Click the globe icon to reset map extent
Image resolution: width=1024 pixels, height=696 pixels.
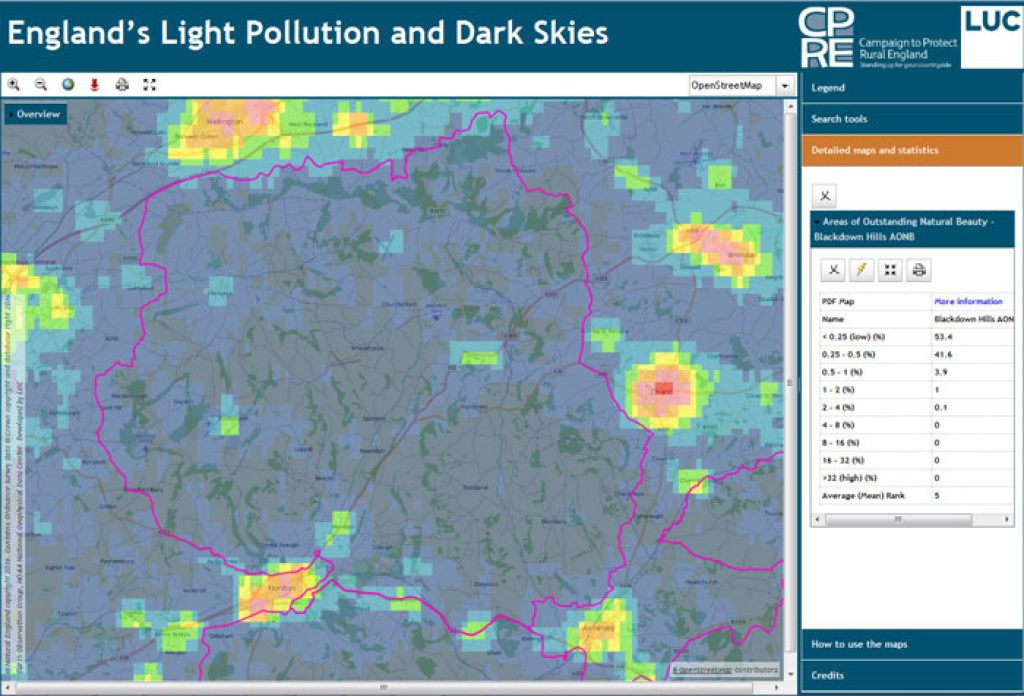point(67,85)
